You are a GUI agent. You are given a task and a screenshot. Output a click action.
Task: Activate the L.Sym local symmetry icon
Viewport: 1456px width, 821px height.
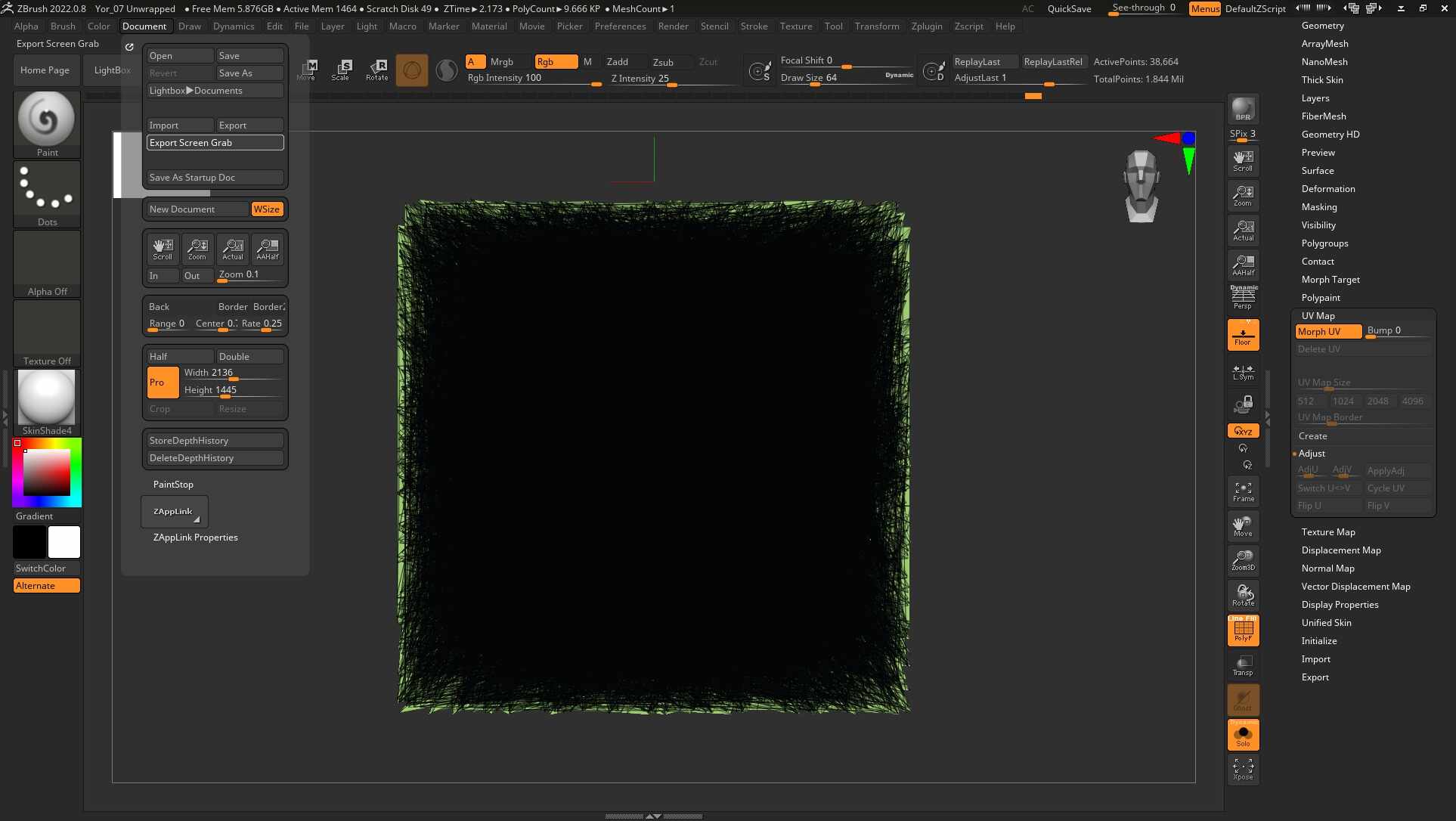click(x=1242, y=371)
